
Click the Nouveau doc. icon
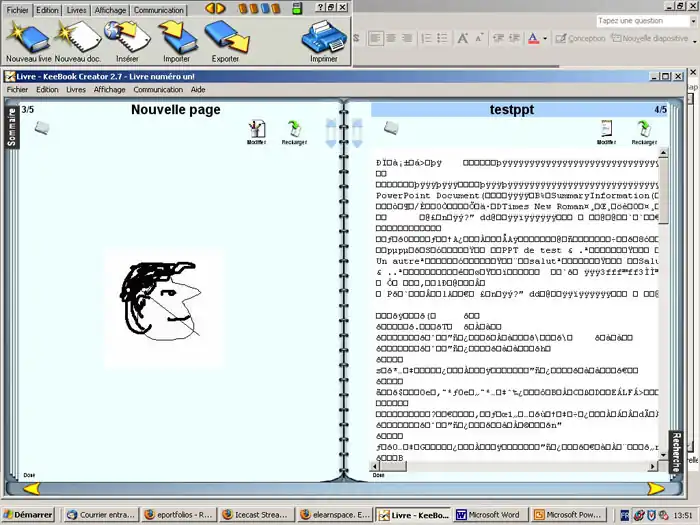coord(78,37)
